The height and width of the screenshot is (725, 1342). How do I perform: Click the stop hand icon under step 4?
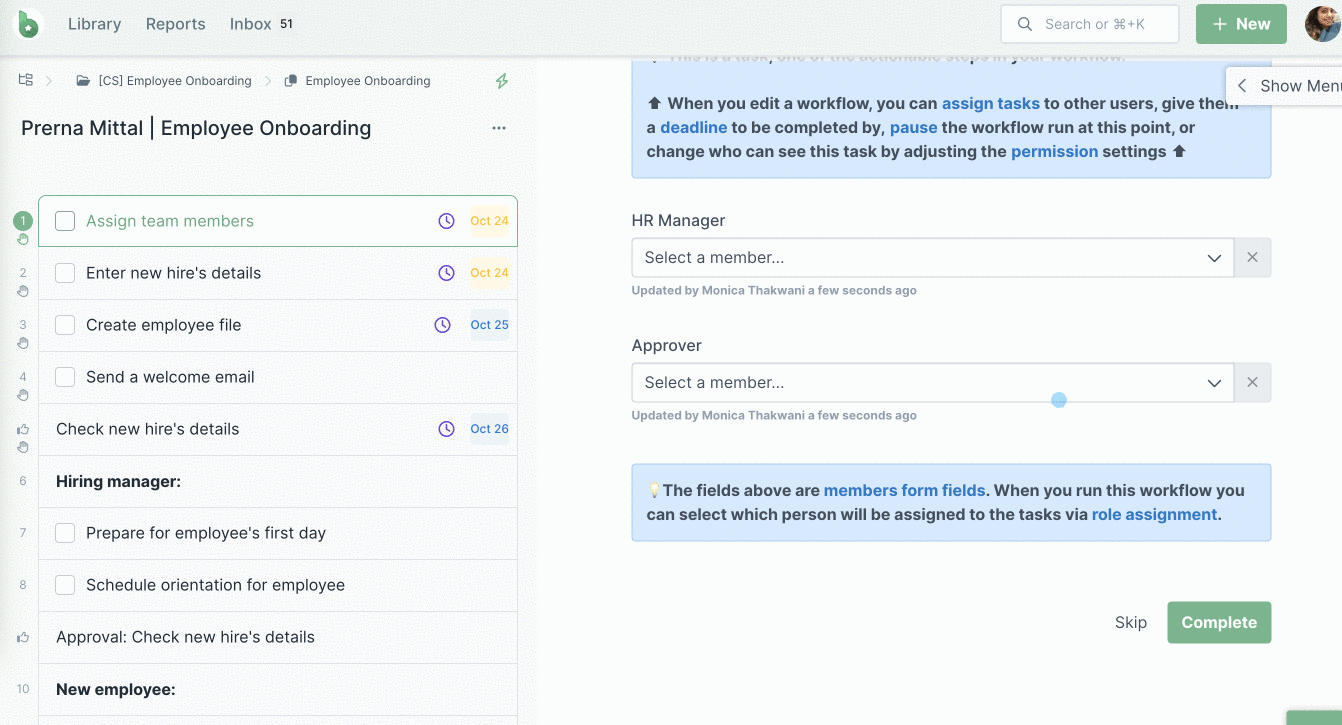(23, 395)
